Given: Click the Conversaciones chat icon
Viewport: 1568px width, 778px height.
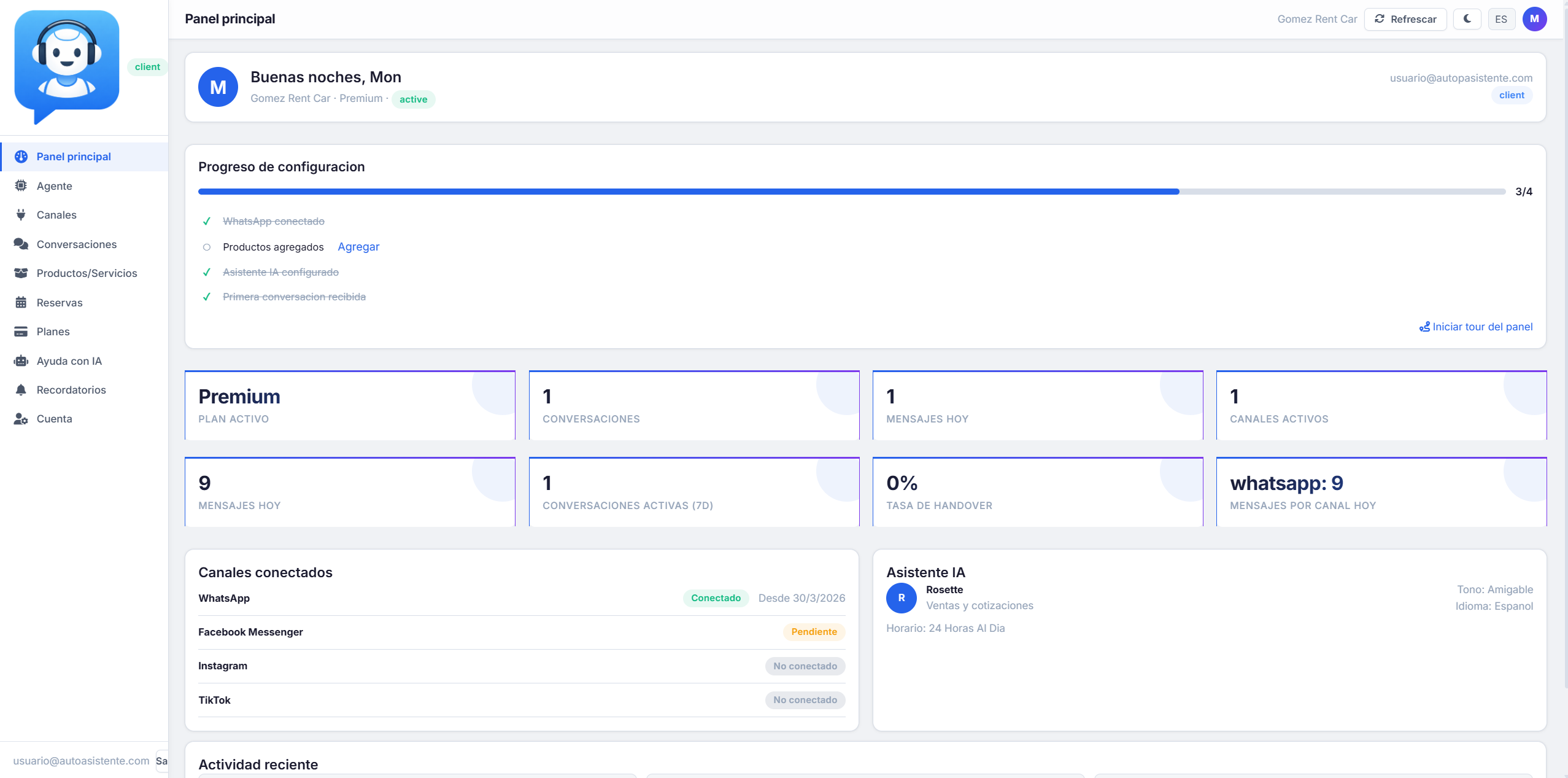Looking at the screenshot, I should pos(21,244).
